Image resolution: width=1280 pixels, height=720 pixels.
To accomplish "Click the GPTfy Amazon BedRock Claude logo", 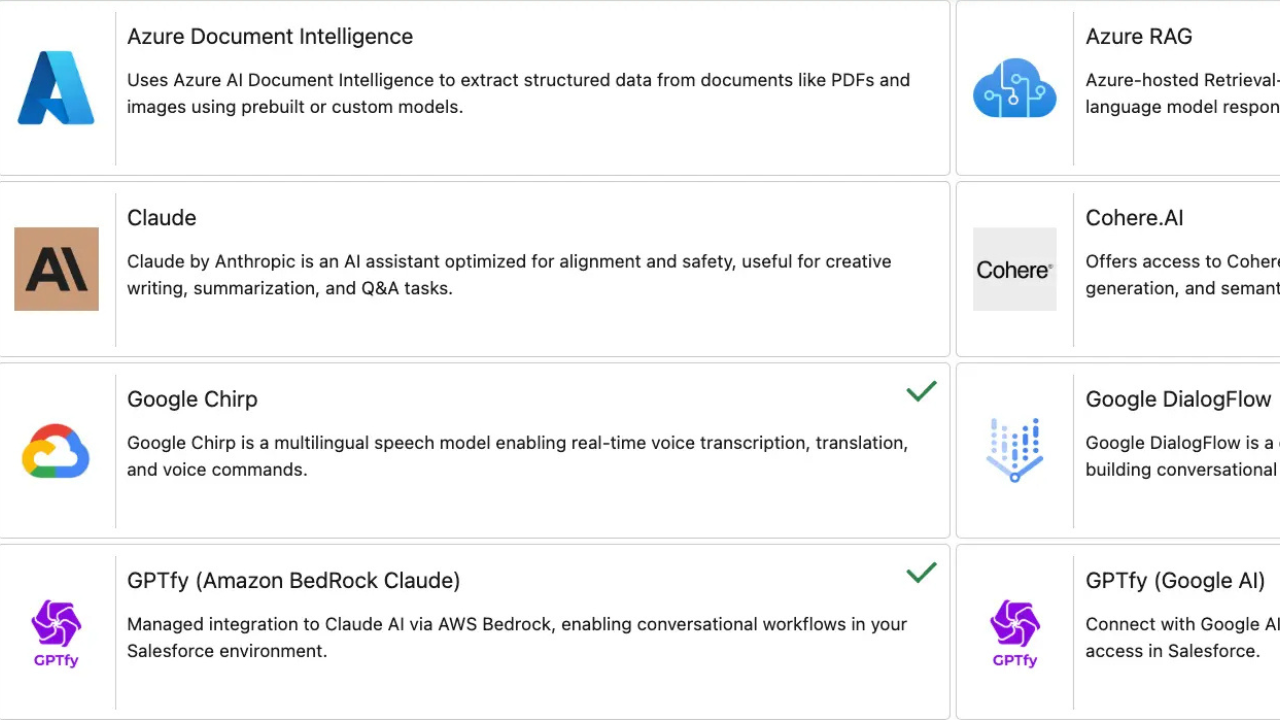I will (x=56, y=632).
